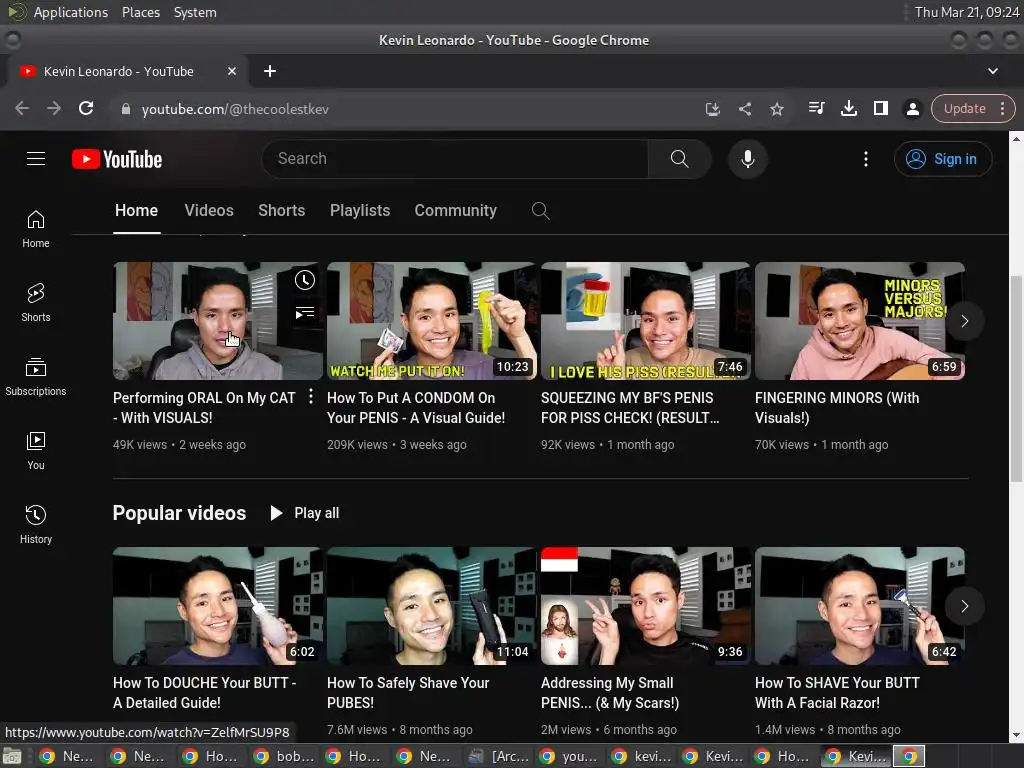Focus the YouTube Search field
Screen dimensions: 1024x768
455,159
